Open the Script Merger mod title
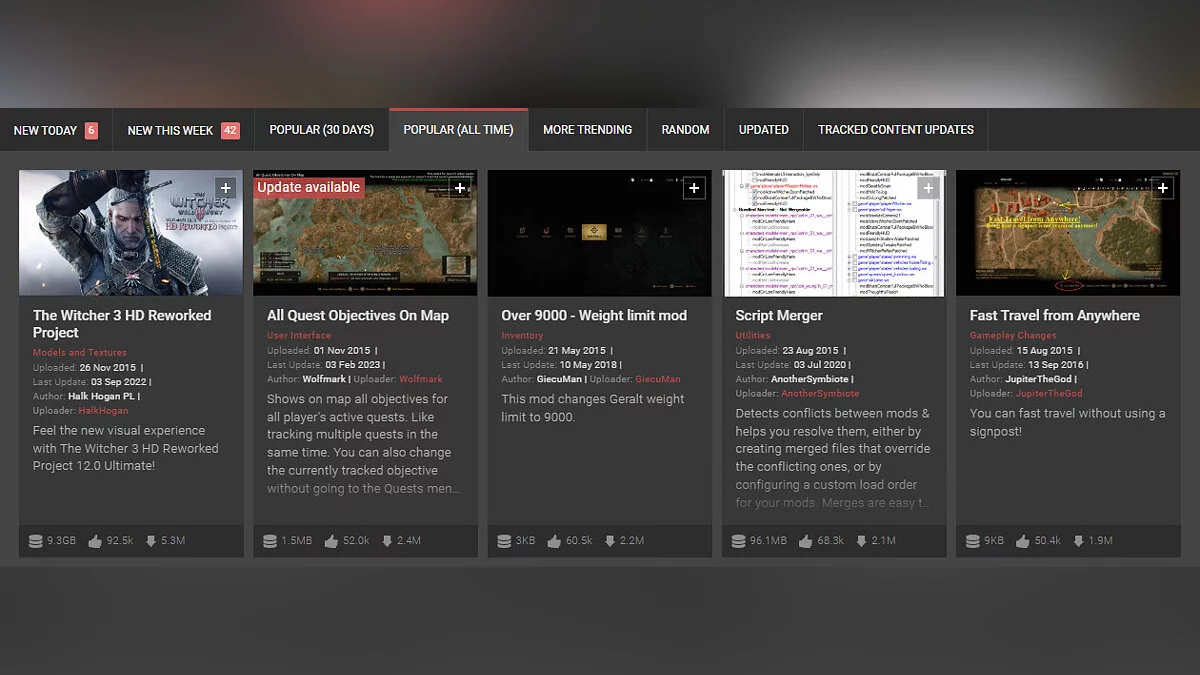Image resolution: width=1200 pixels, height=675 pixels. (779, 315)
